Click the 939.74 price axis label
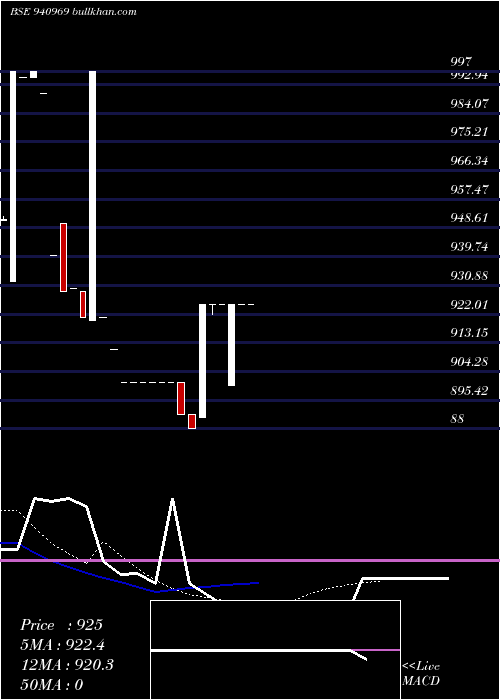The image size is (500, 700). point(469,247)
